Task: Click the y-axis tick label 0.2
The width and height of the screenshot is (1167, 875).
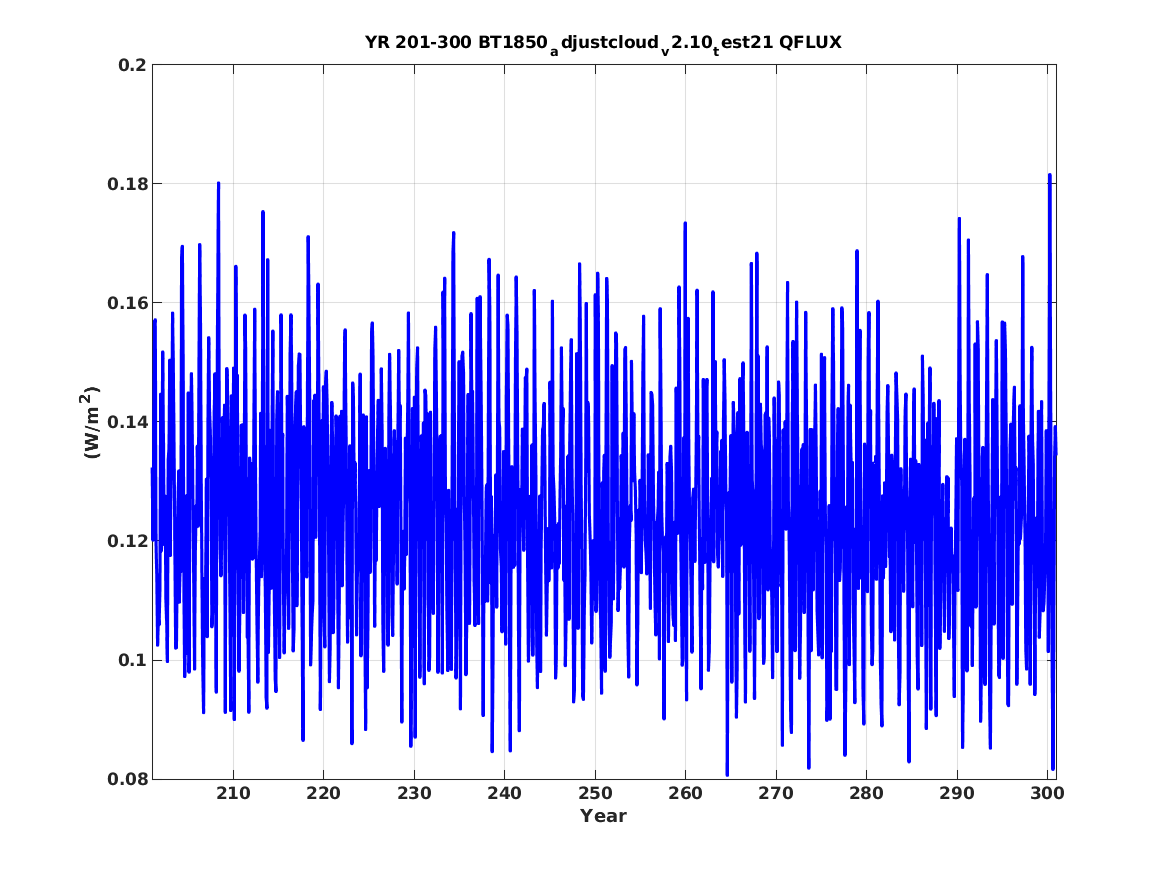Action: (x=132, y=65)
